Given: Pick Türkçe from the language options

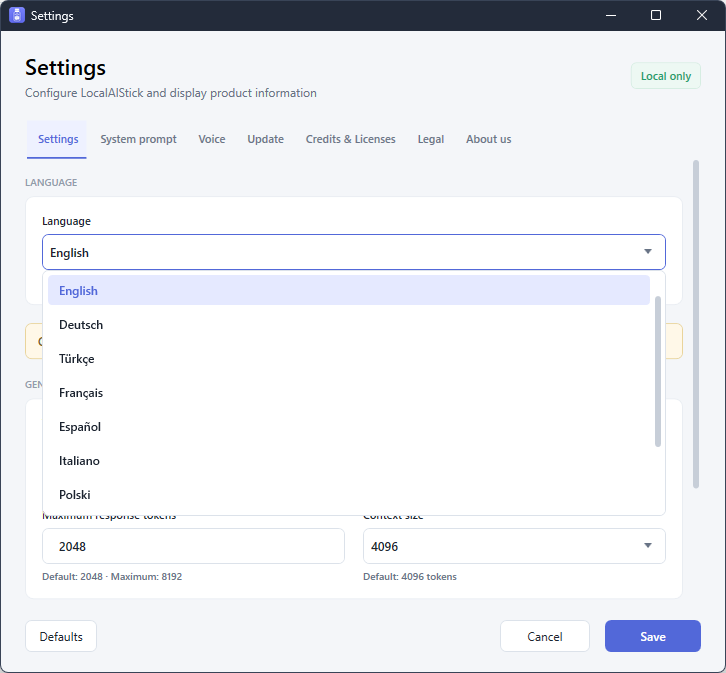Looking at the screenshot, I should tap(349, 359).
